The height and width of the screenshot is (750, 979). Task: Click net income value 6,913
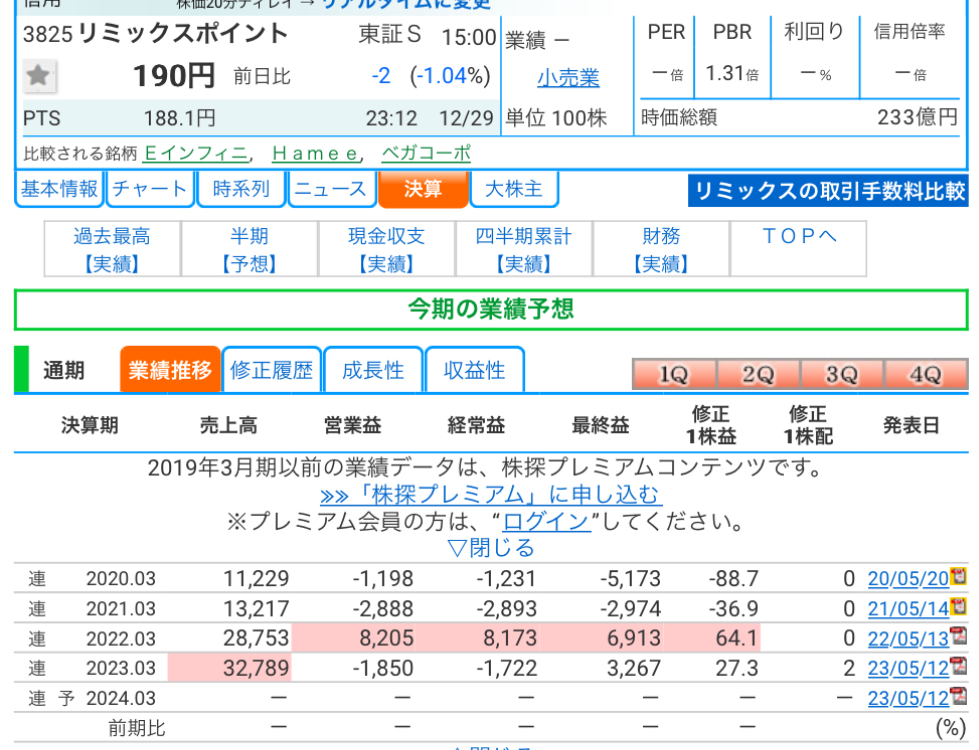[x=634, y=638]
